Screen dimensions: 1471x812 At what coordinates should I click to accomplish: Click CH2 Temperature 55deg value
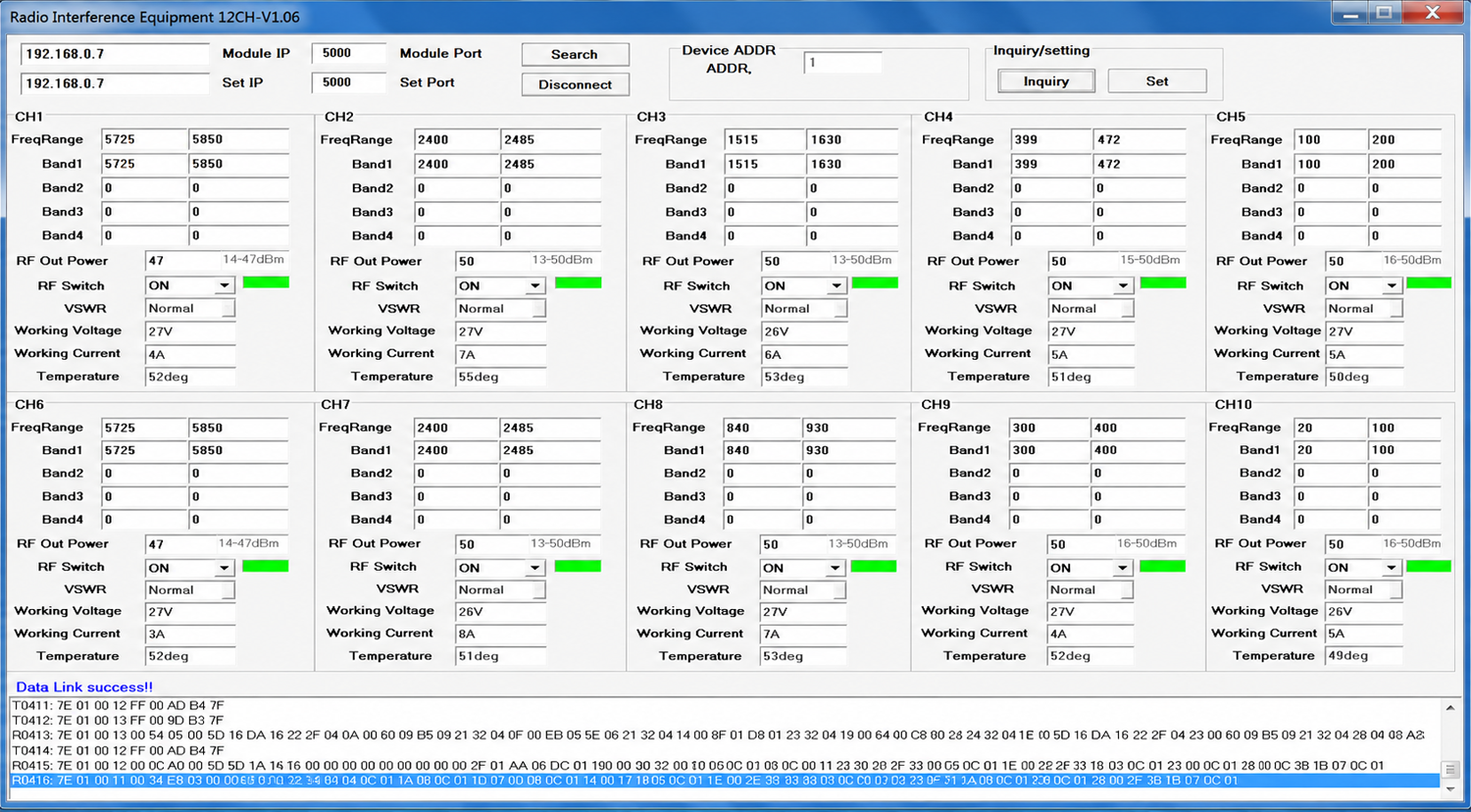click(500, 377)
